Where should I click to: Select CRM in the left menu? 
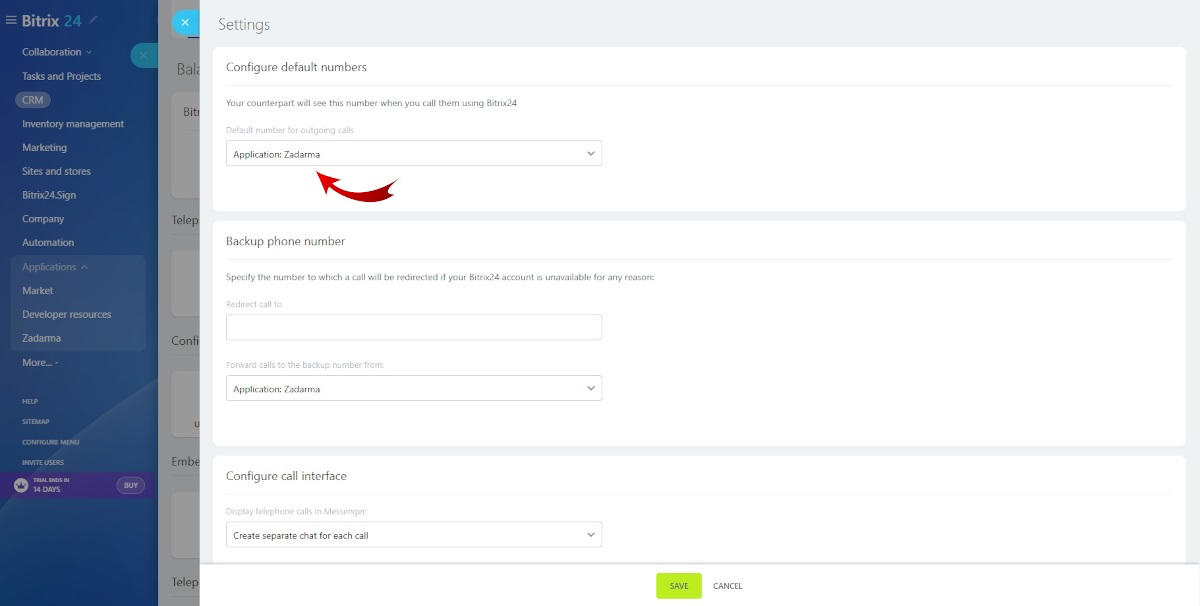coord(32,100)
